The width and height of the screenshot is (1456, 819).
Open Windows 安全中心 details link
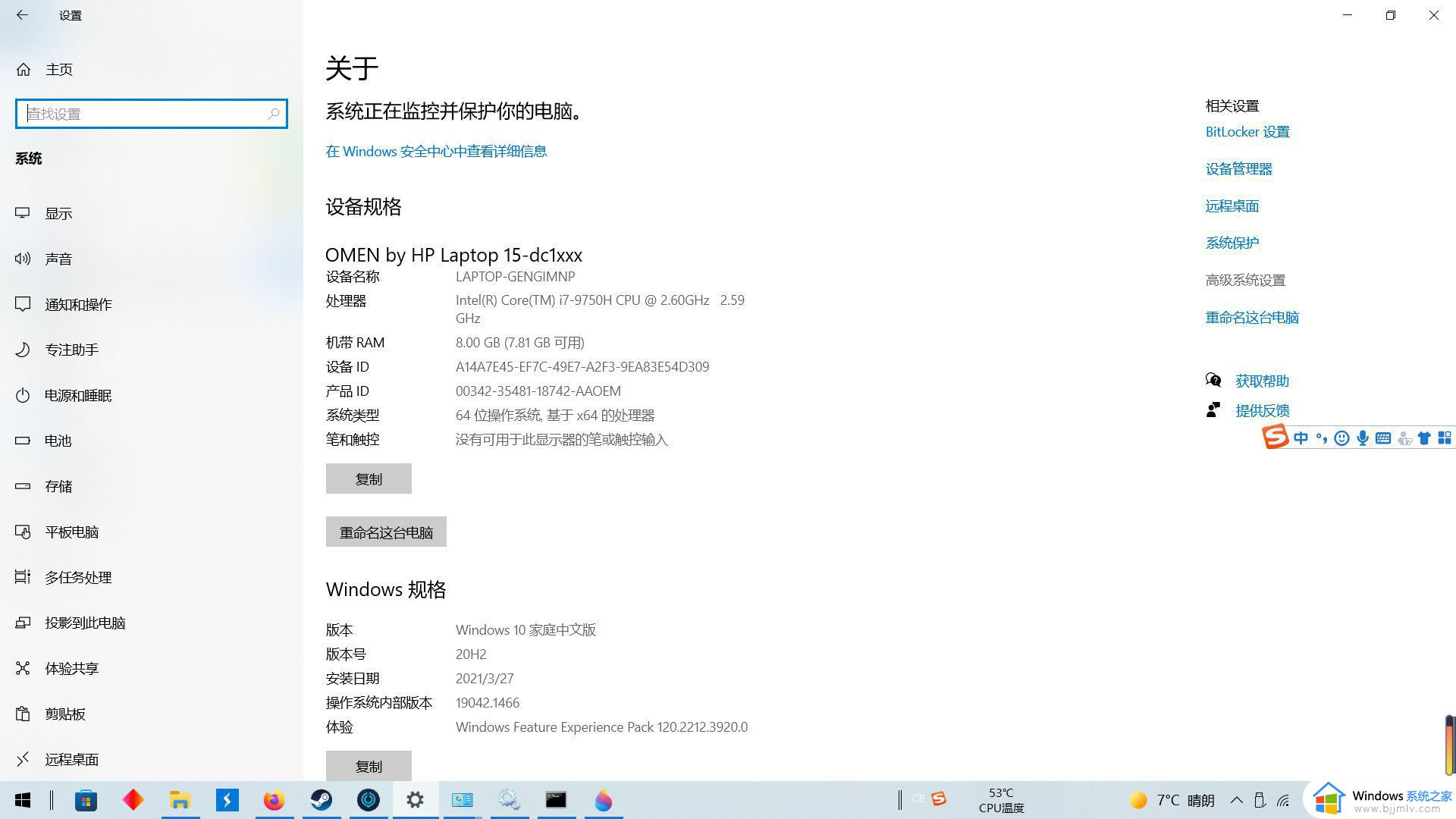coord(436,152)
